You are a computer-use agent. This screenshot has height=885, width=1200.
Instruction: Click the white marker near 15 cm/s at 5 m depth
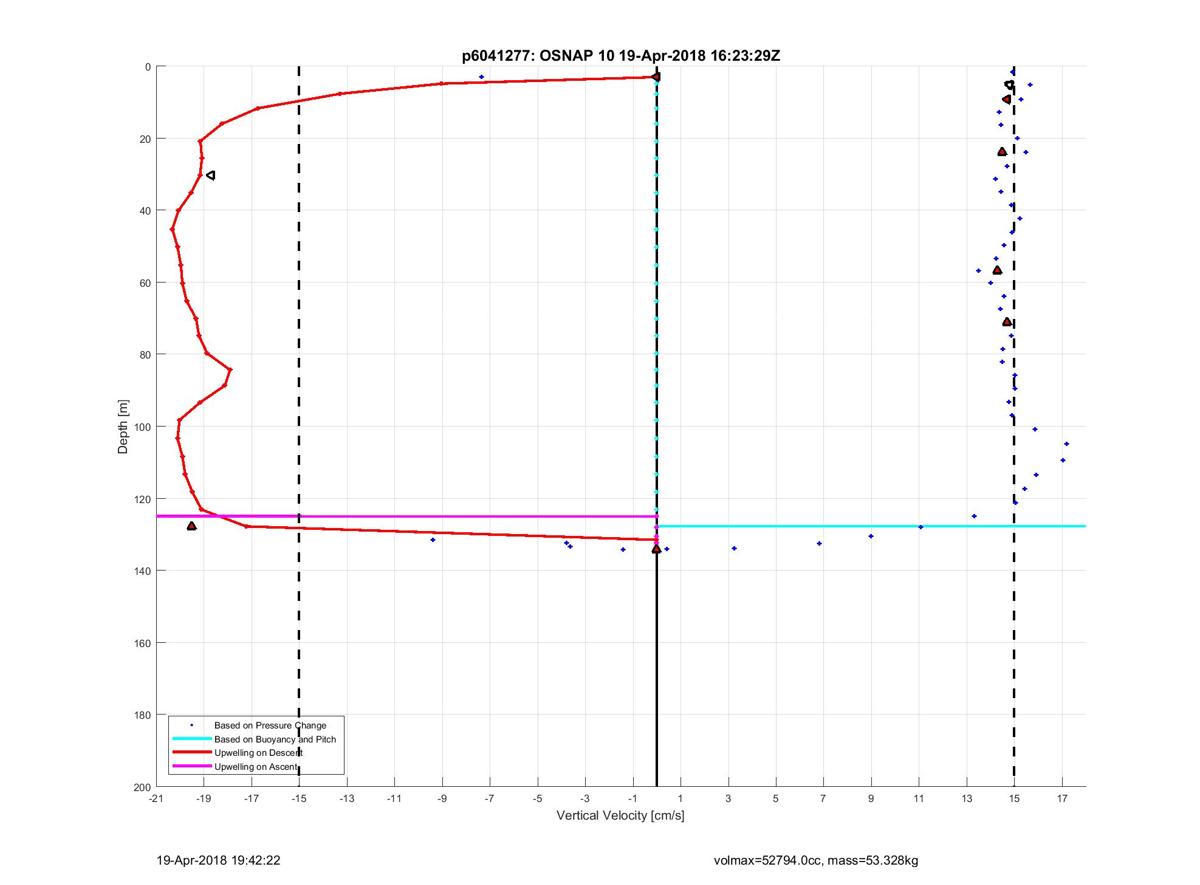[x=1009, y=85]
